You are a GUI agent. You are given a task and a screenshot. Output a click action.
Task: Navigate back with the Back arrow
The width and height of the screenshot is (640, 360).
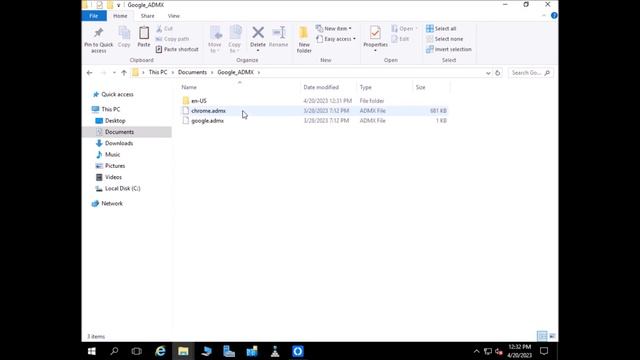pos(89,73)
